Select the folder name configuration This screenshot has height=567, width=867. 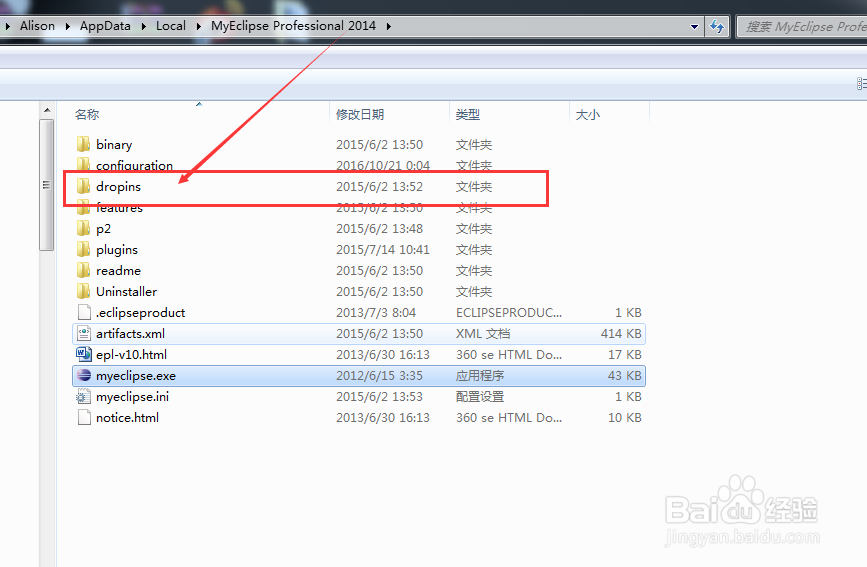tap(134, 165)
